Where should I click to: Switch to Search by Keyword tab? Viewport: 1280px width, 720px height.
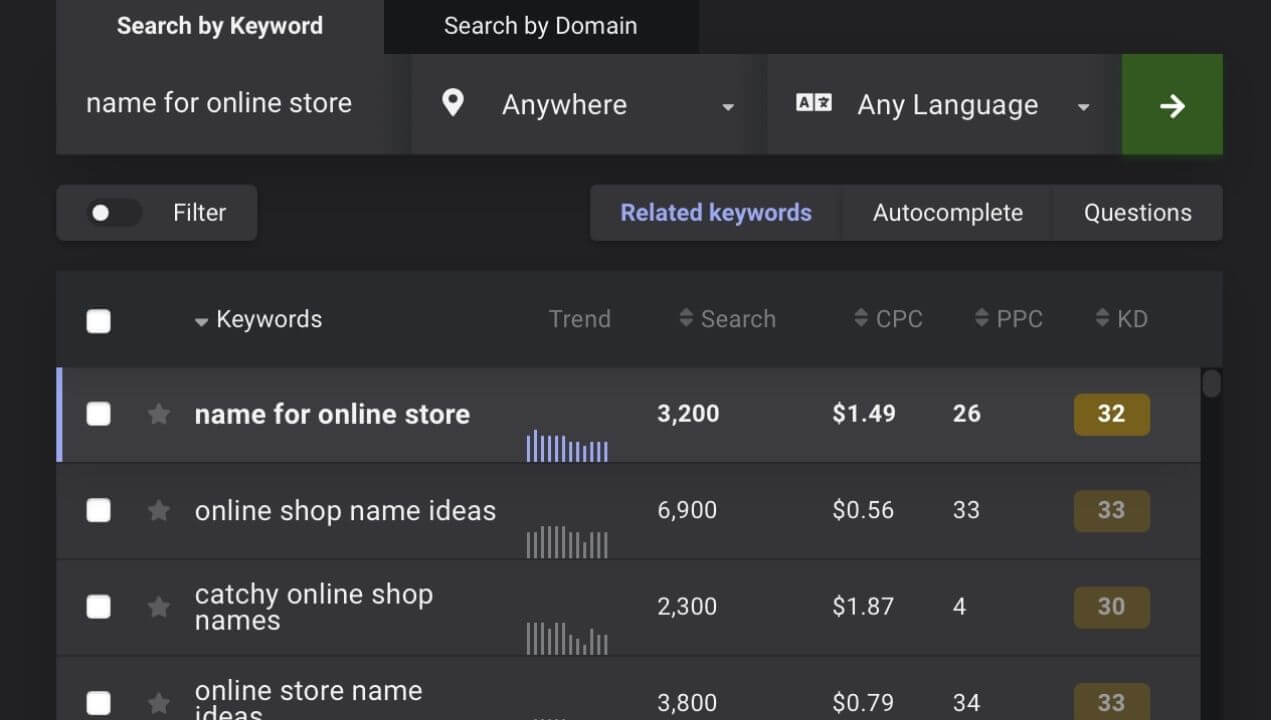point(220,27)
